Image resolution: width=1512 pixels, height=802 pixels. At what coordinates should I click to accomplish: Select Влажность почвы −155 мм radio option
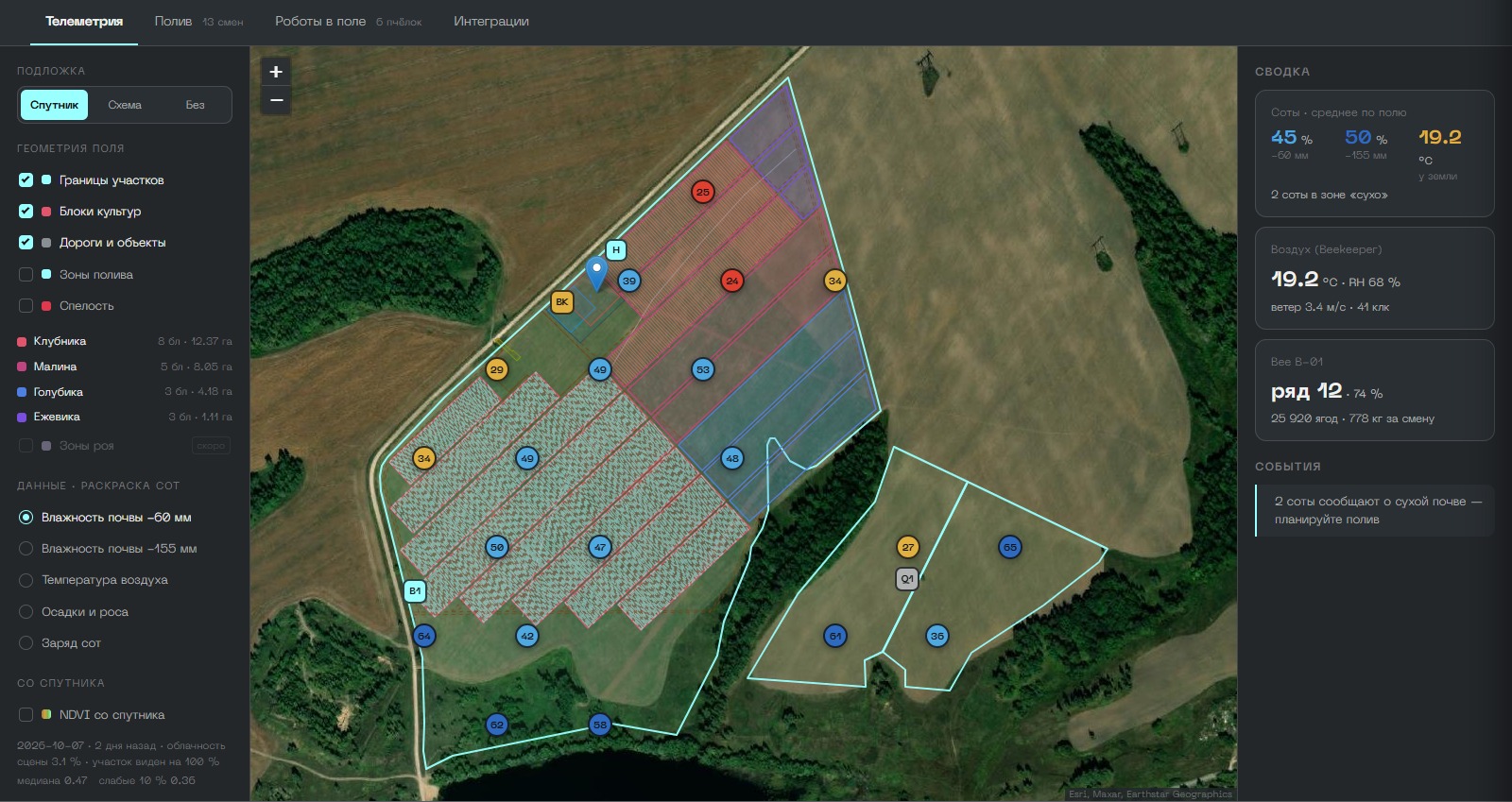click(26, 548)
